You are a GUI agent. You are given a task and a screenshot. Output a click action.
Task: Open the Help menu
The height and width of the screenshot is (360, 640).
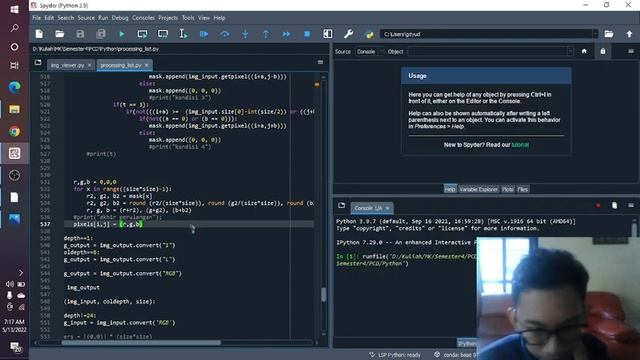219,18
